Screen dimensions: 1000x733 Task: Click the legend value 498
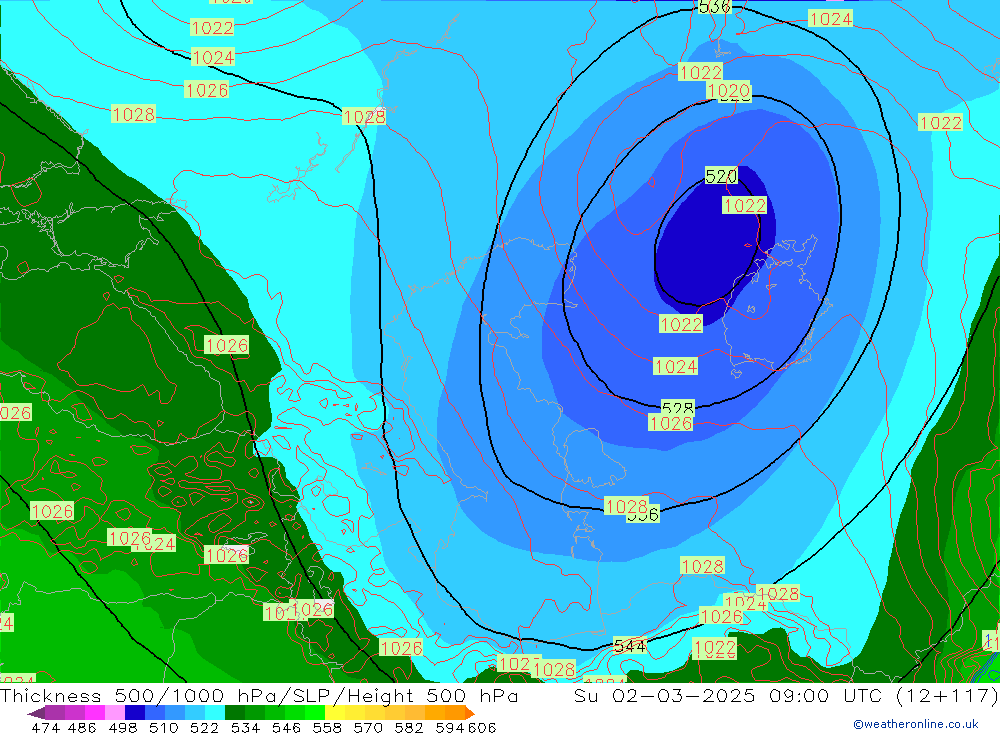(122, 727)
